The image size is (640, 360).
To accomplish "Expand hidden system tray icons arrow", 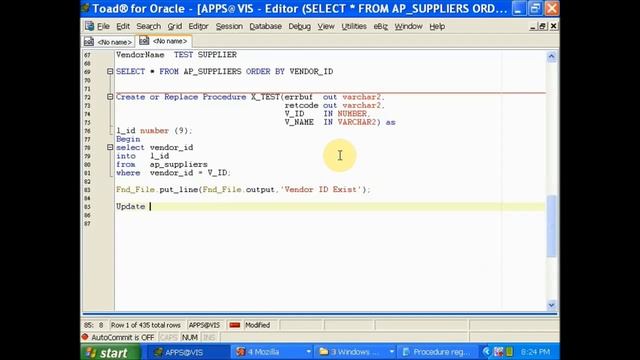I will [x=486, y=352].
